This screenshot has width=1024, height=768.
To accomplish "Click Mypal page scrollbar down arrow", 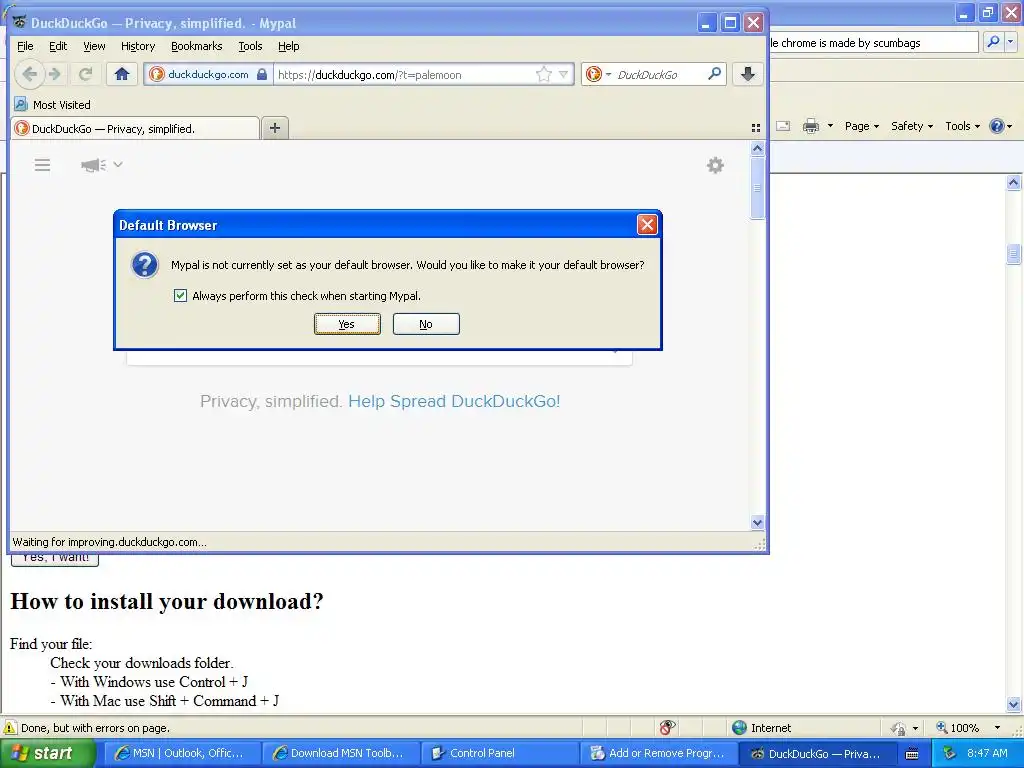I will coord(757,522).
